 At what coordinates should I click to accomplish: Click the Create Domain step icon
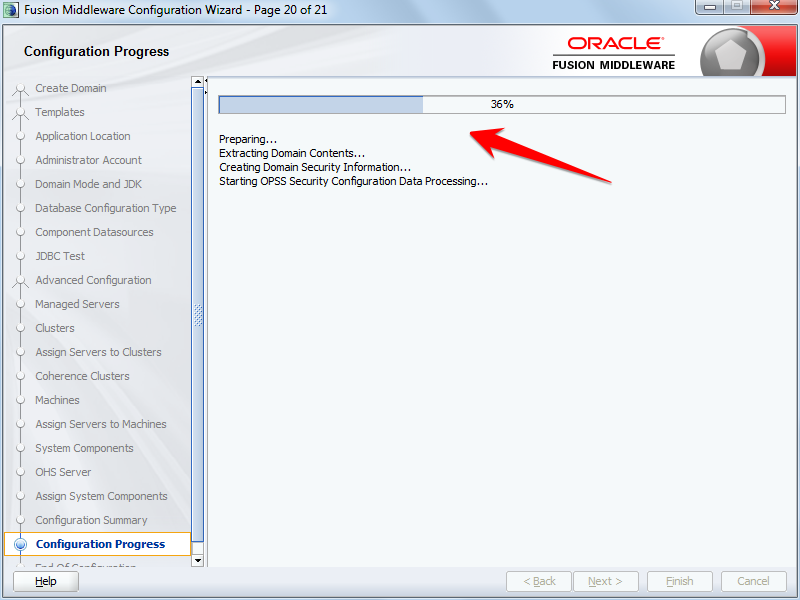[x=19, y=88]
